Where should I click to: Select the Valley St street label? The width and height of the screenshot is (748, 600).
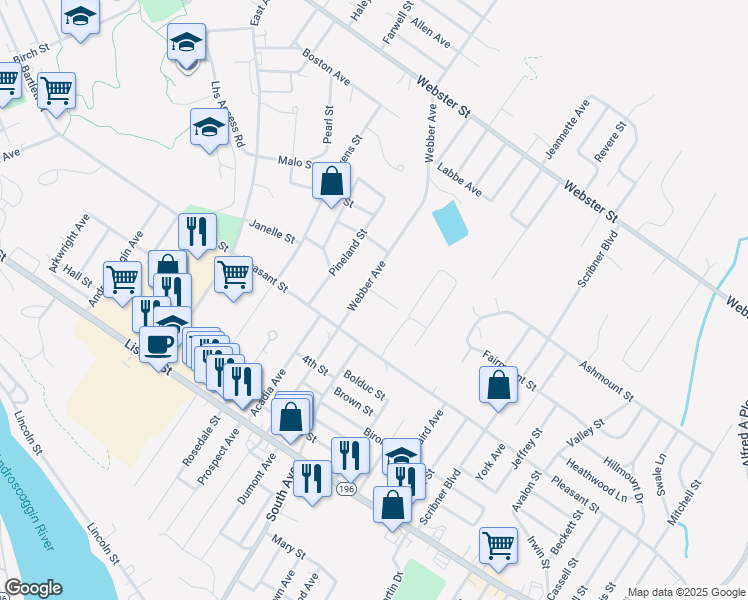pyautogui.click(x=585, y=433)
